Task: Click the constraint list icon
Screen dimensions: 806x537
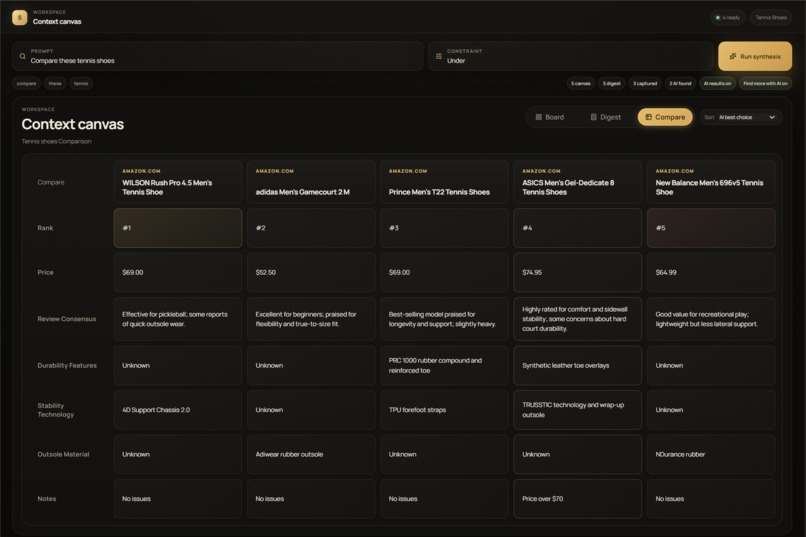Action: tap(438, 56)
